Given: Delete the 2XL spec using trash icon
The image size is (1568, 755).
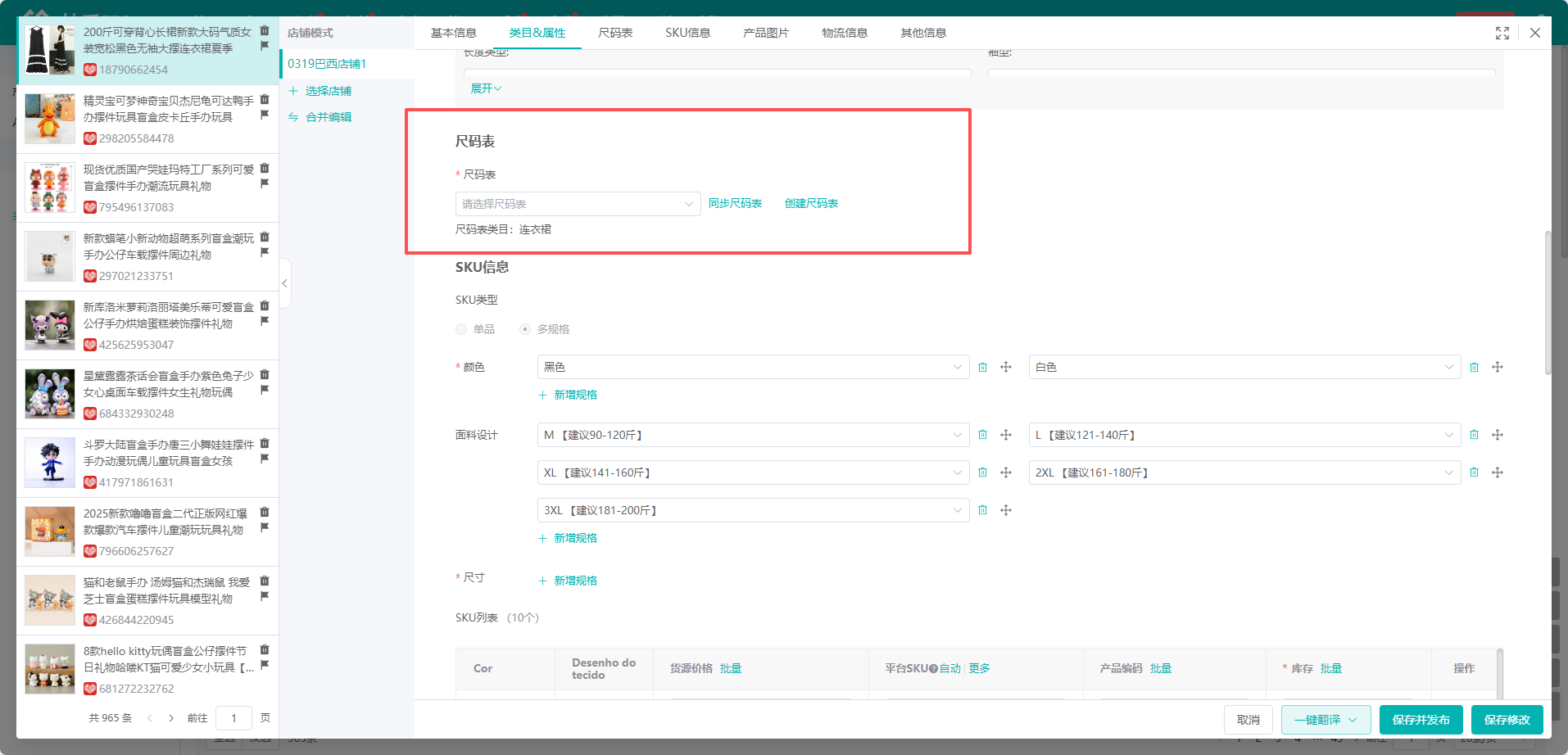Looking at the screenshot, I should tap(1474, 473).
